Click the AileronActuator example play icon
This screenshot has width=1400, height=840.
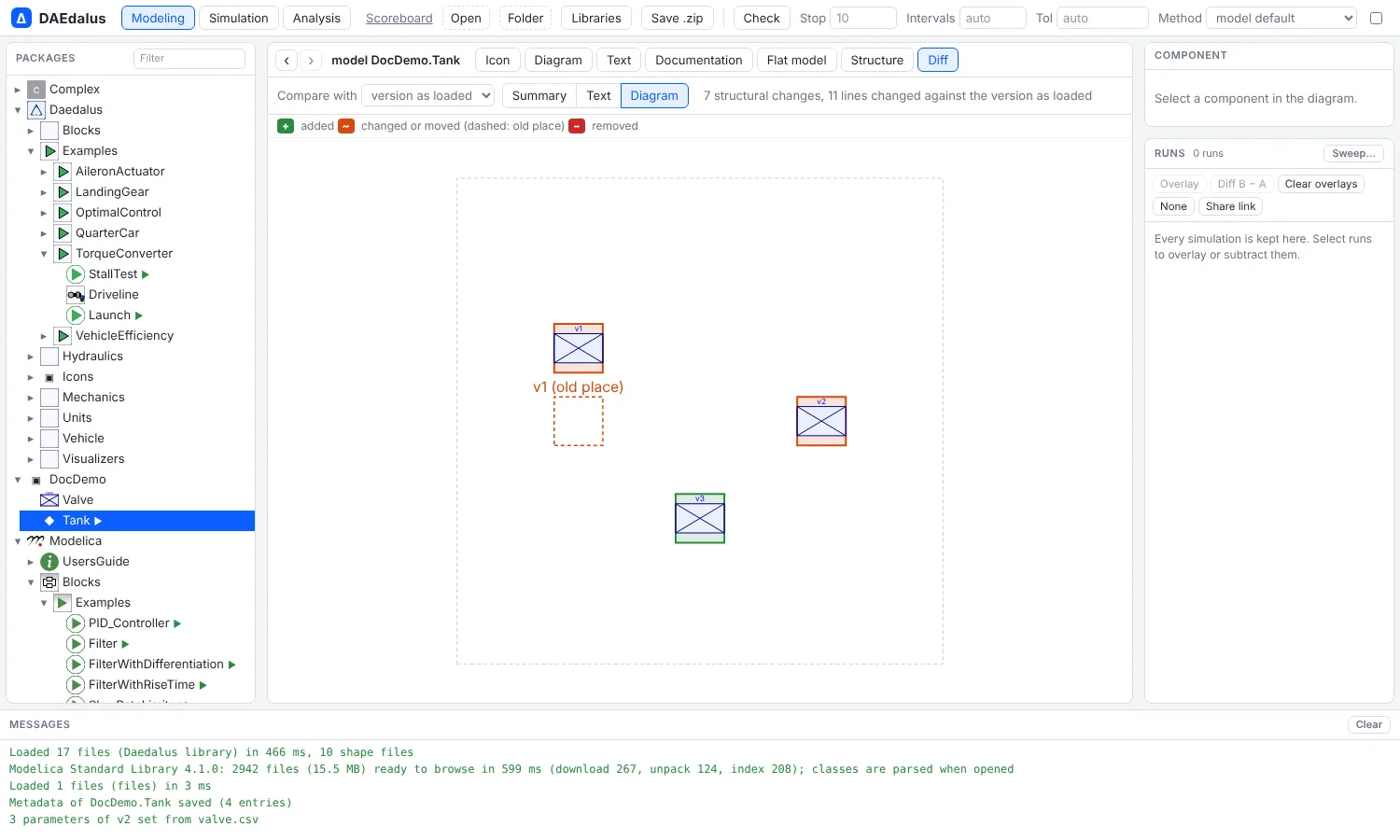[63, 172]
